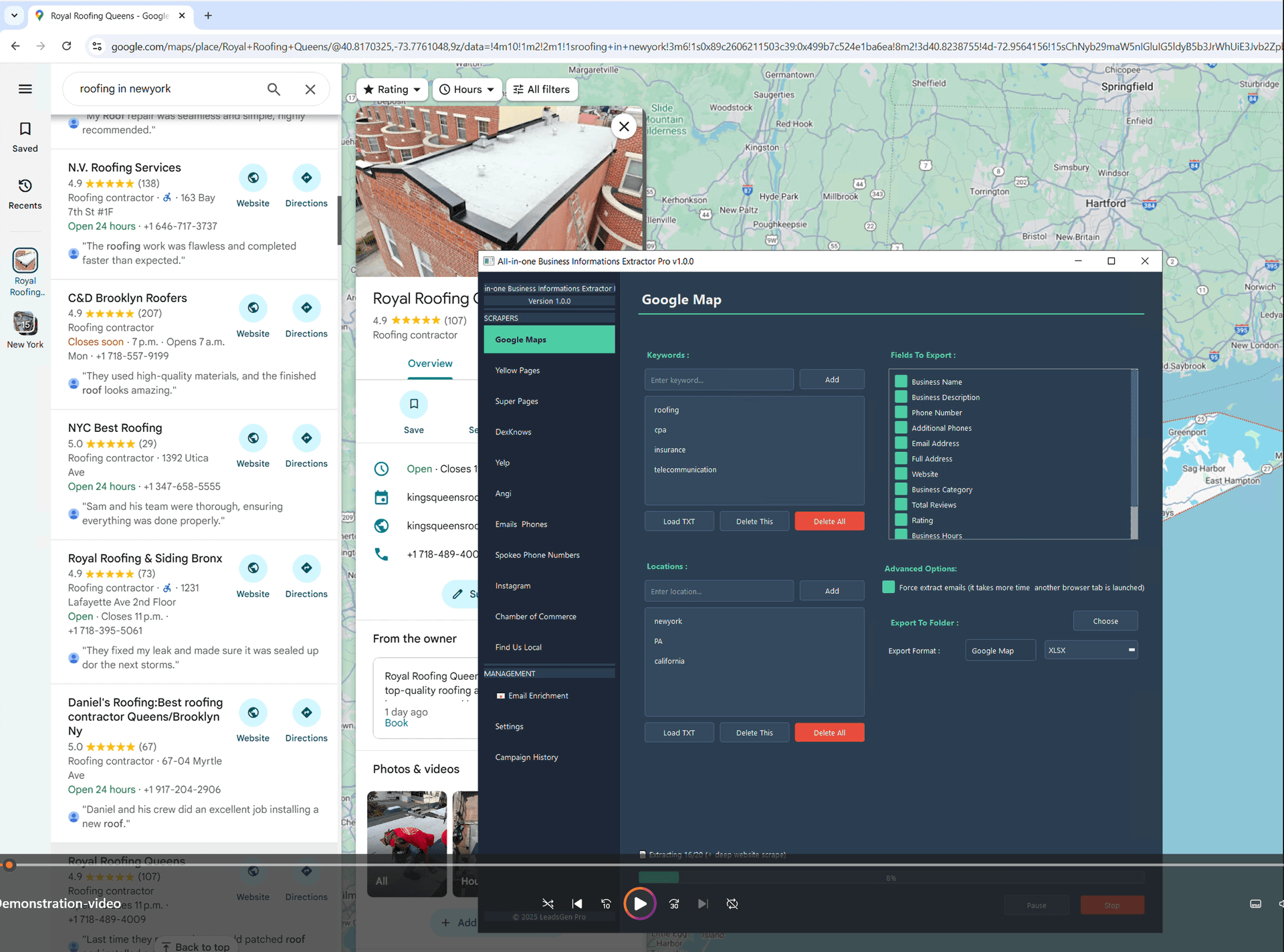Open Recents in the Google Maps sidebar
1284x952 pixels.
(25, 194)
